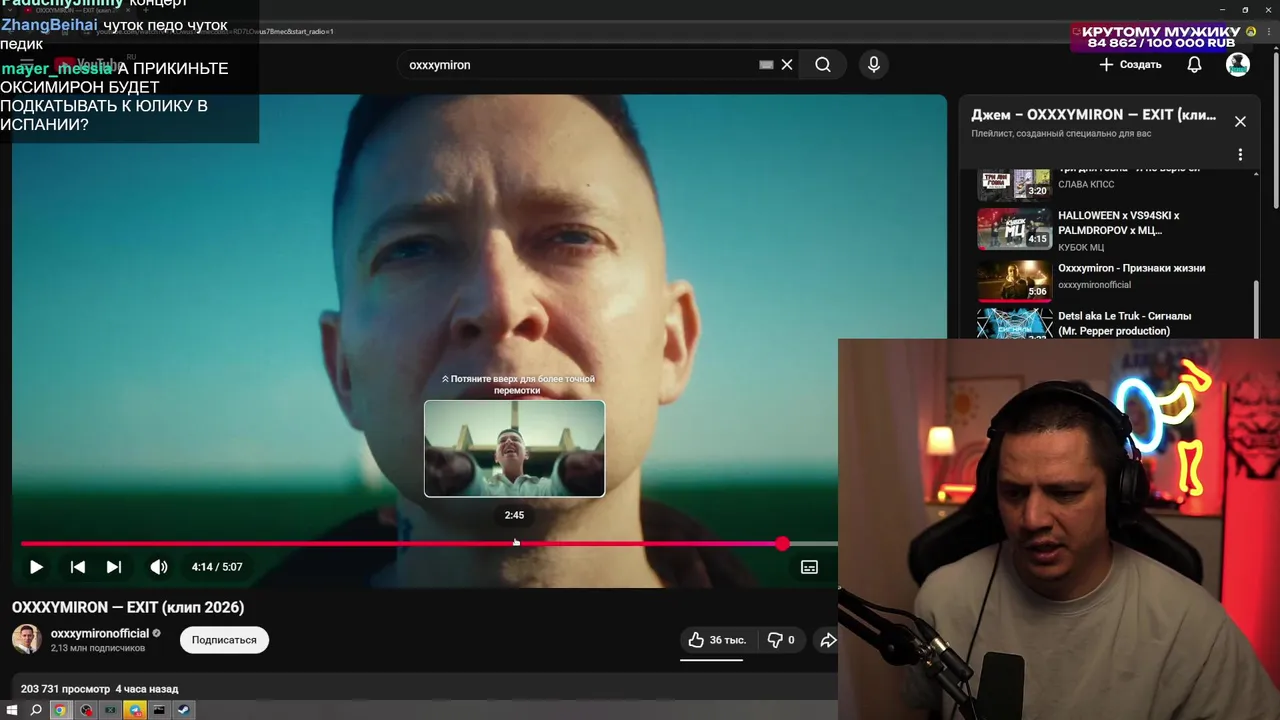Play the 3:20 playlist video thumbnail
The width and height of the screenshot is (1280, 720).
(1014, 184)
